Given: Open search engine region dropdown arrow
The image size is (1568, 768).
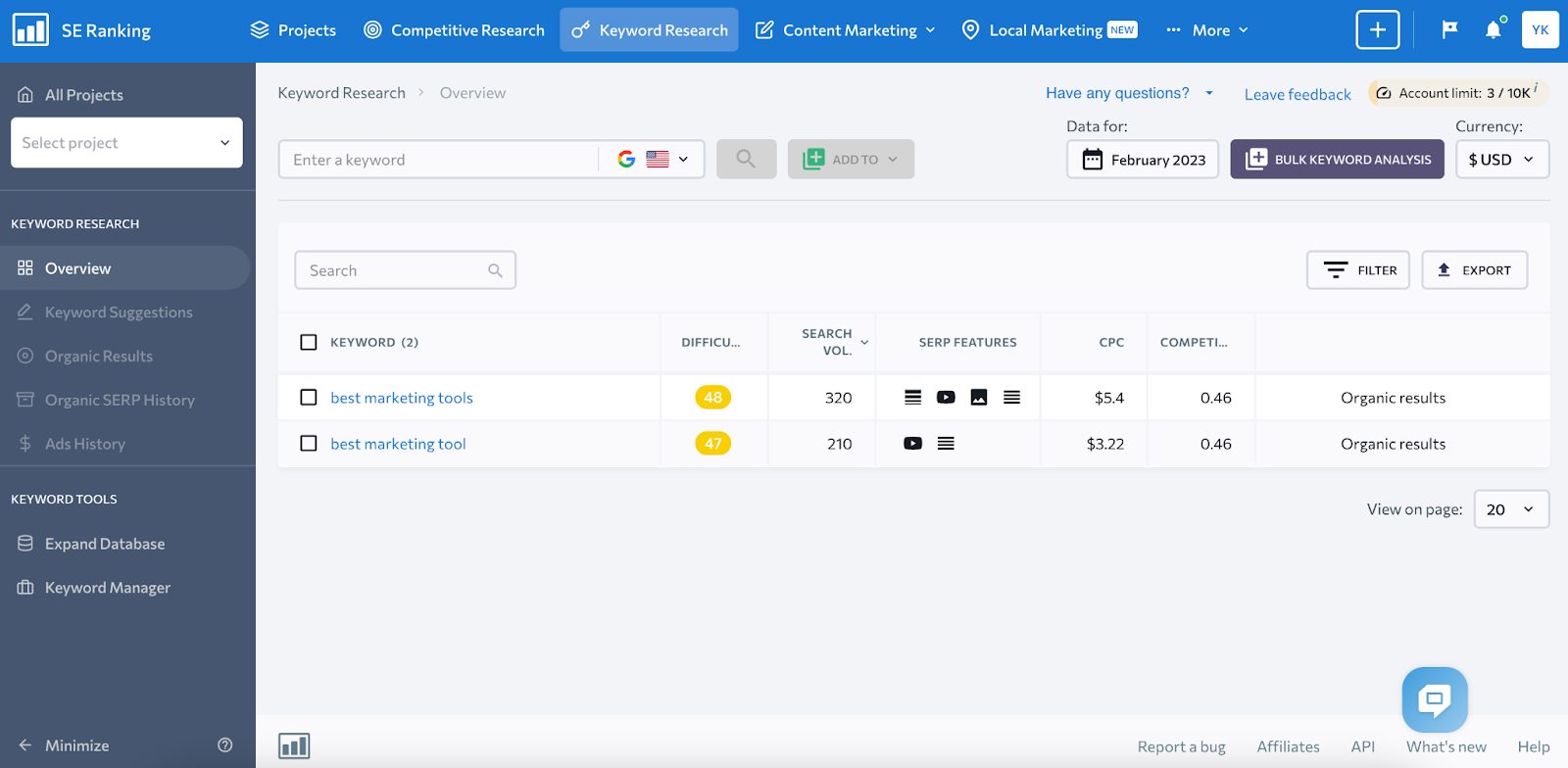Looking at the screenshot, I should click(683, 159).
